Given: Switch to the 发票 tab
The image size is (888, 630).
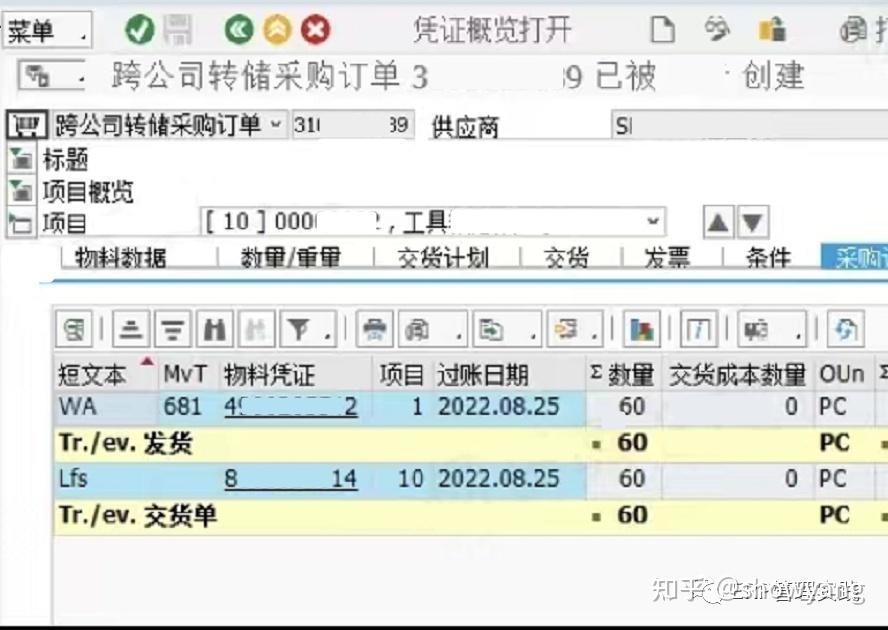Looking at the screenshot, I should coord(667,258).
